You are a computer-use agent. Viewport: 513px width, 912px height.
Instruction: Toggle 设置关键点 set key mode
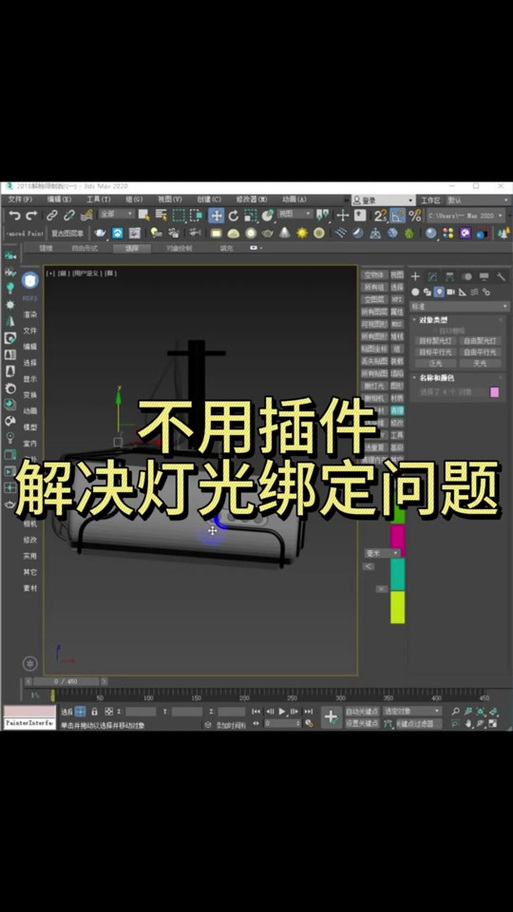[362, 723]
